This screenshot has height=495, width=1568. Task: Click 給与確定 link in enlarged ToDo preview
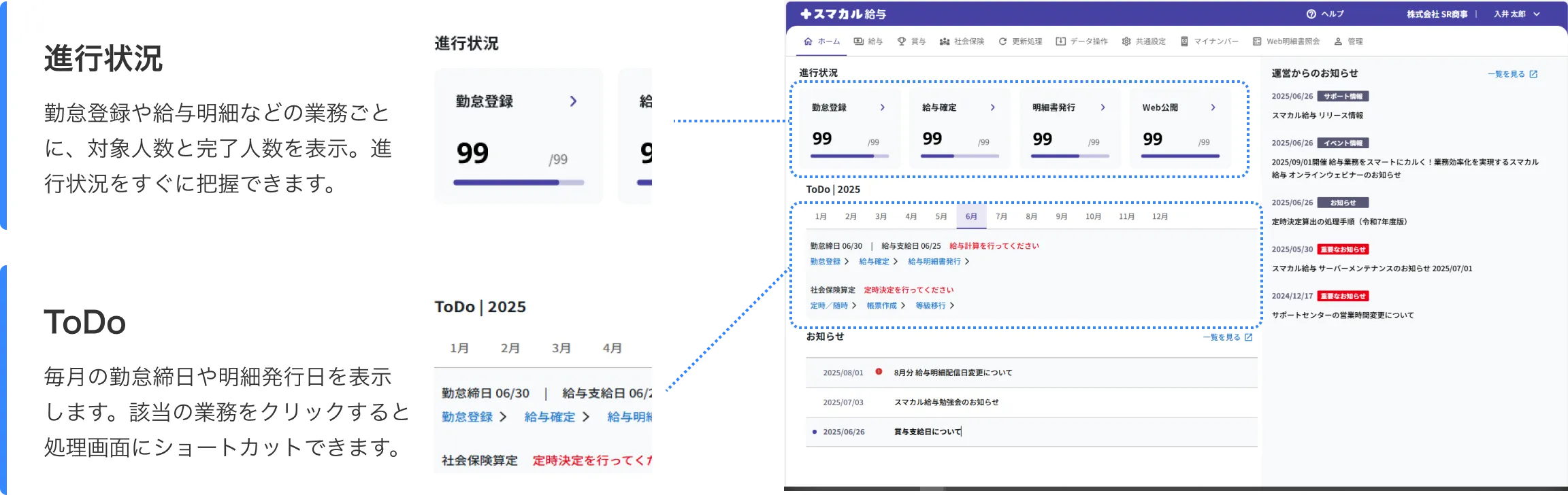(x=550, y=417)
